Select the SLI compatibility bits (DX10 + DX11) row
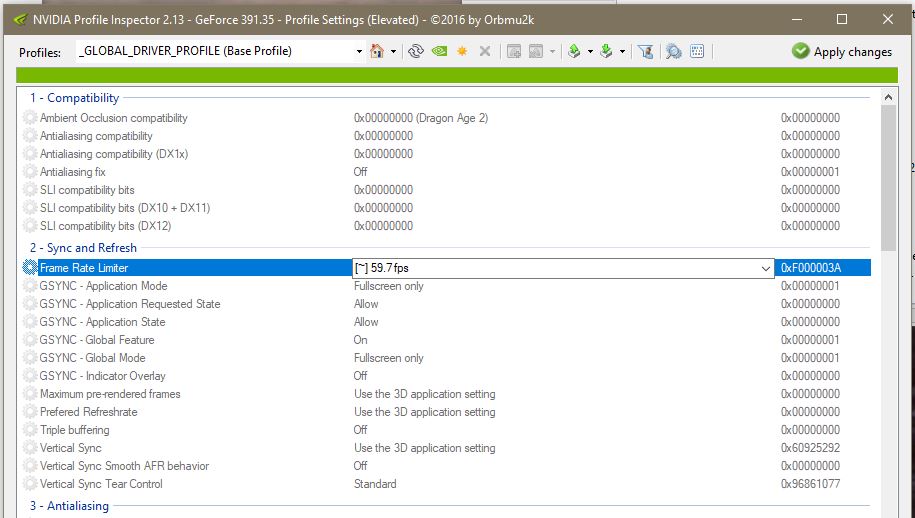Screen dimensions: 915x518 click(x=447, y=208)
